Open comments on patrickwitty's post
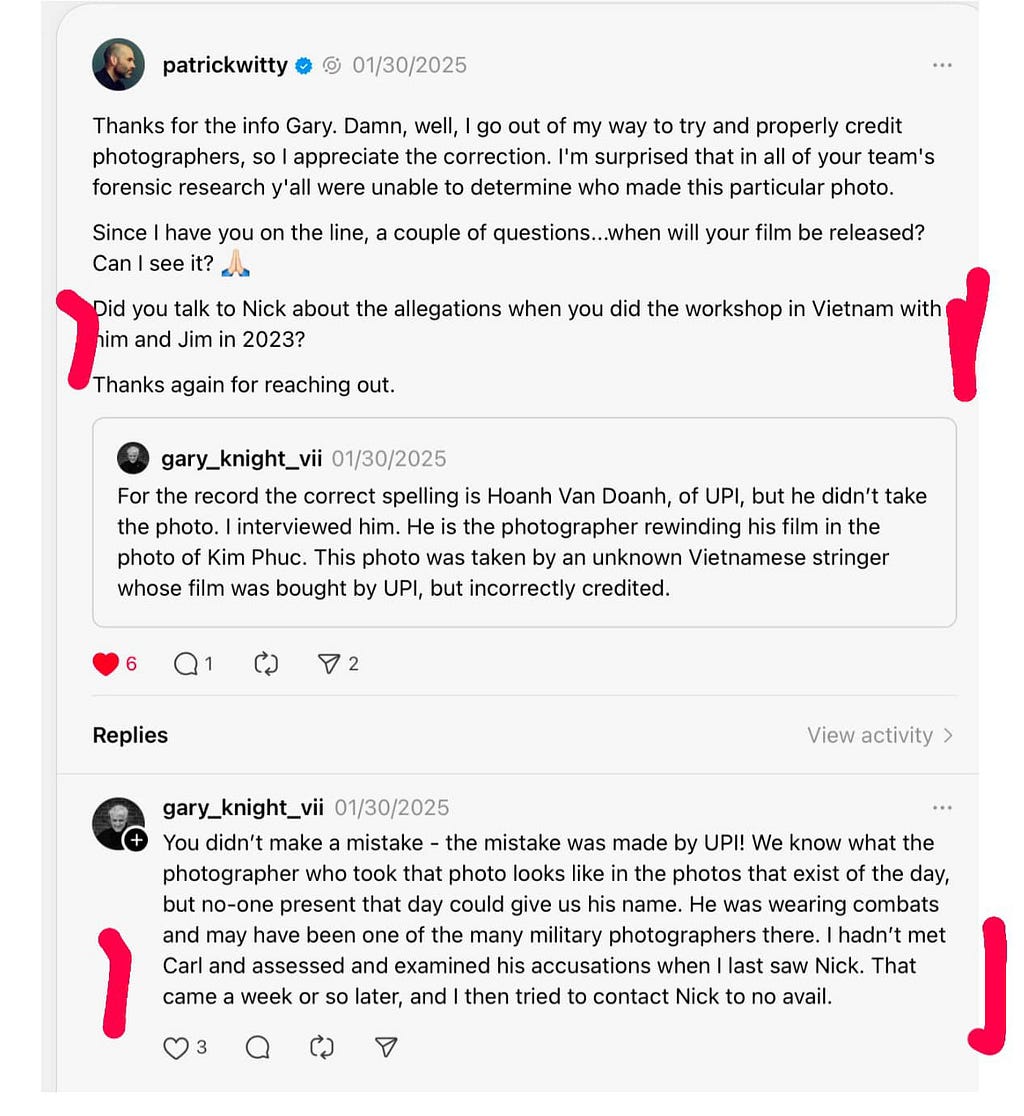 pyautogui.click(x=186, y=664)
